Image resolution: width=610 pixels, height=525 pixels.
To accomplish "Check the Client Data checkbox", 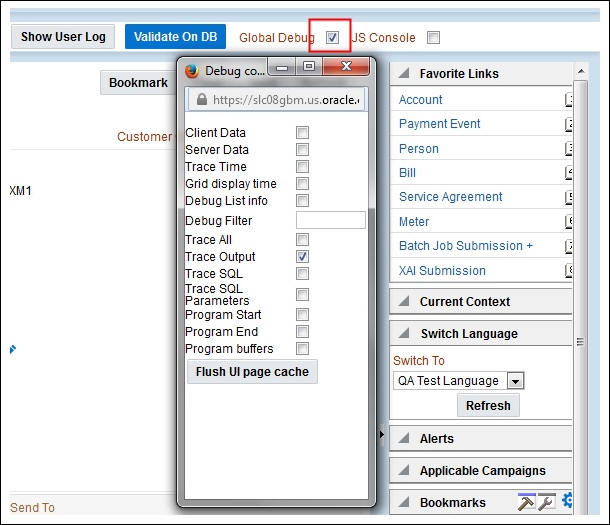I will pyautogui.click(x=302, y=132).
